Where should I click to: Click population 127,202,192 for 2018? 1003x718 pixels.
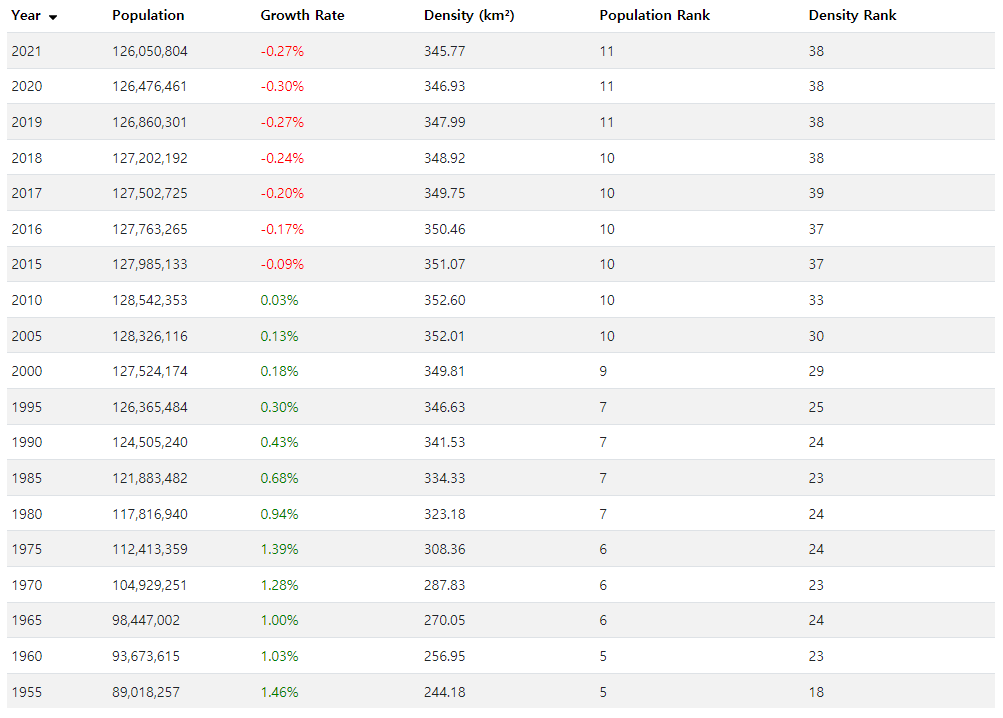coord(150,158)
